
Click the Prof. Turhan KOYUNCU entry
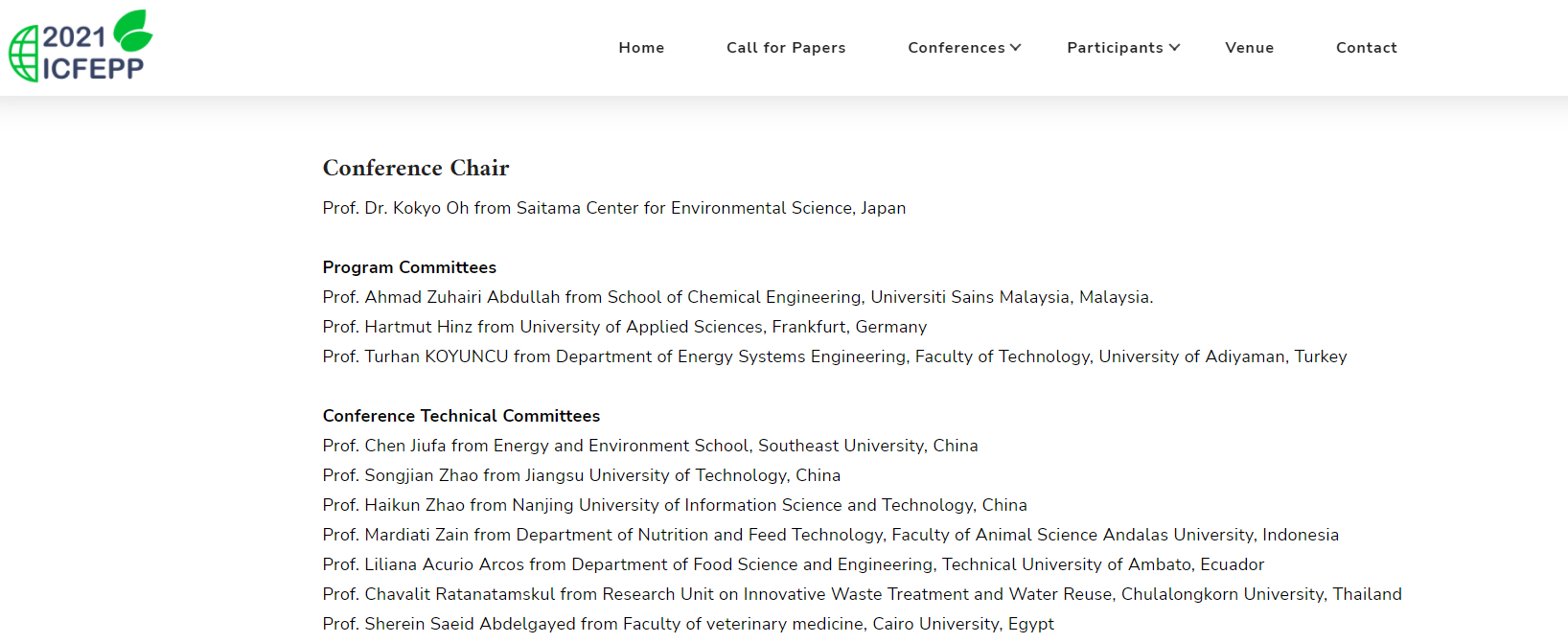pos(835,356)
